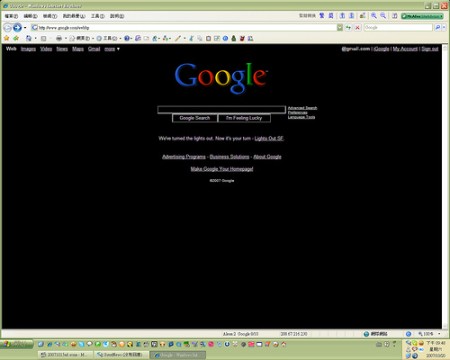Click the browser Forward arrow button
Screen dimensions: 450x360
point(17,28)
